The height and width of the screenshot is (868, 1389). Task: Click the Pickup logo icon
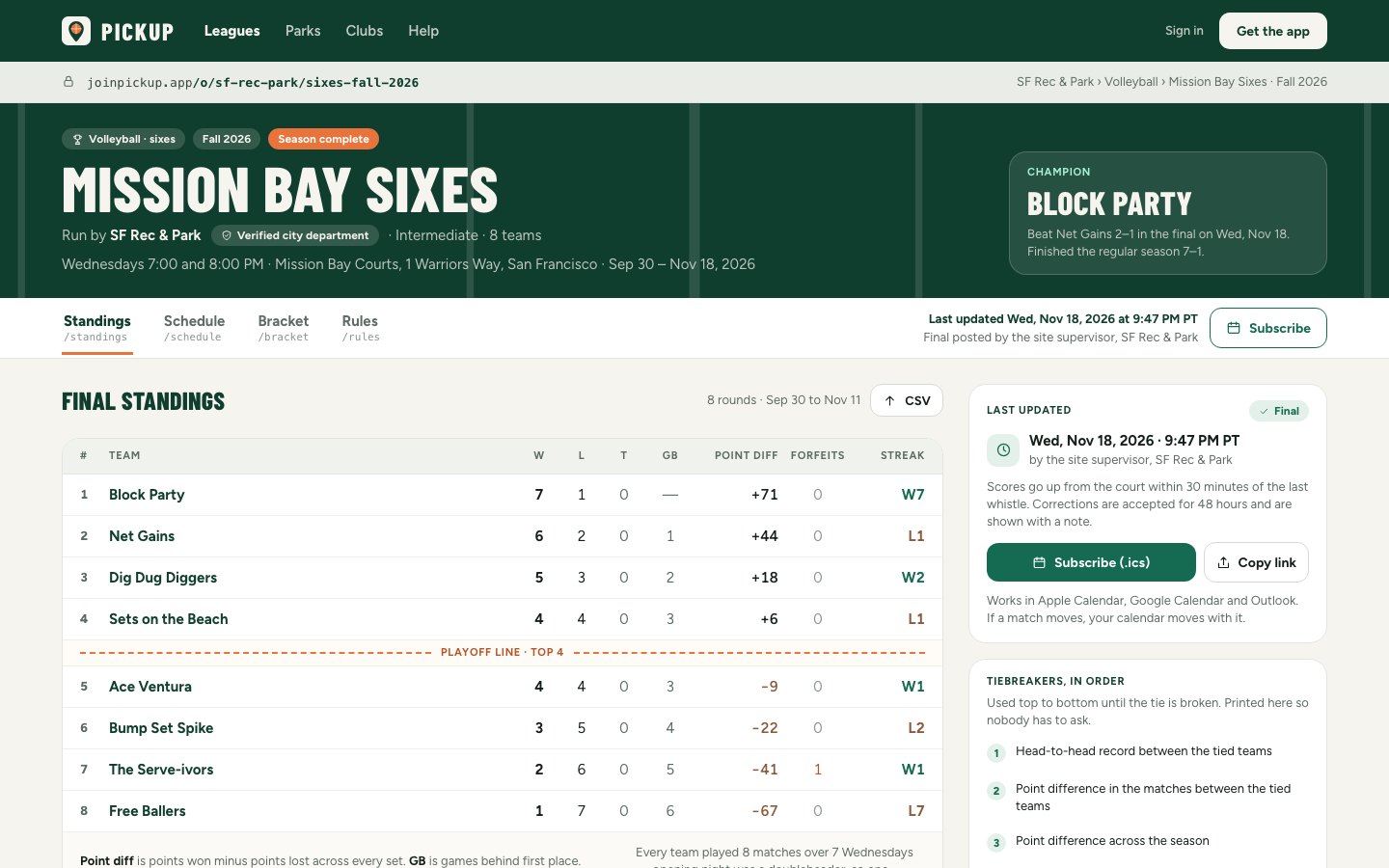point(76,31)
